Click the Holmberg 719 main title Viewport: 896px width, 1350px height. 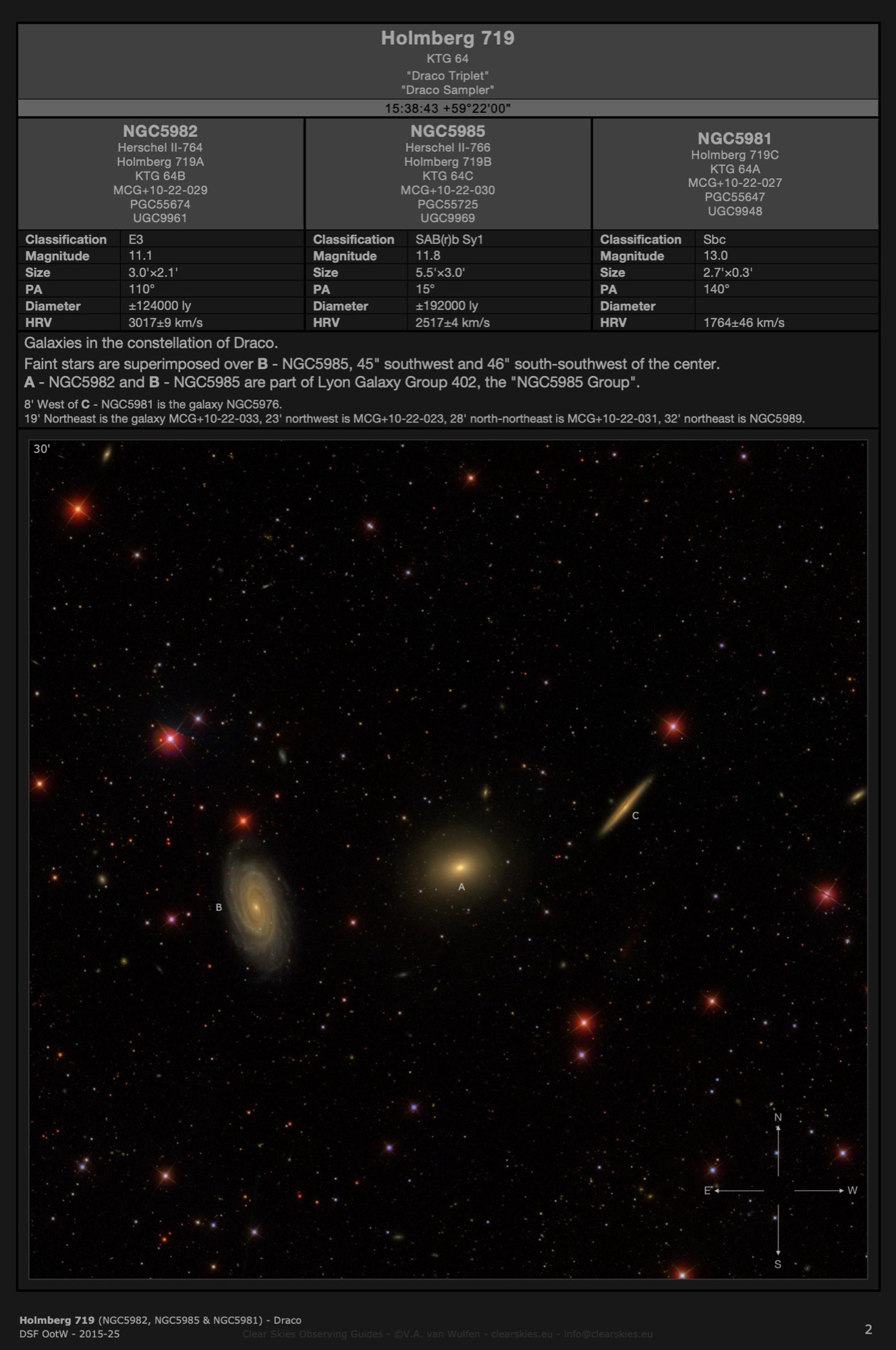coord(447,38)
